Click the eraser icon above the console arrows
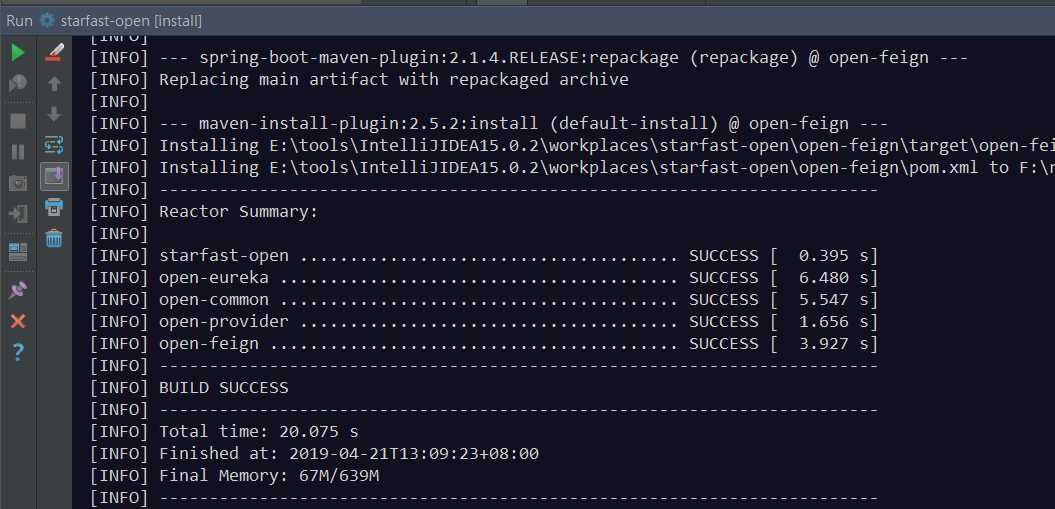Image resolution: width=1055 pixels, height=509 pixels. (54, 52)
